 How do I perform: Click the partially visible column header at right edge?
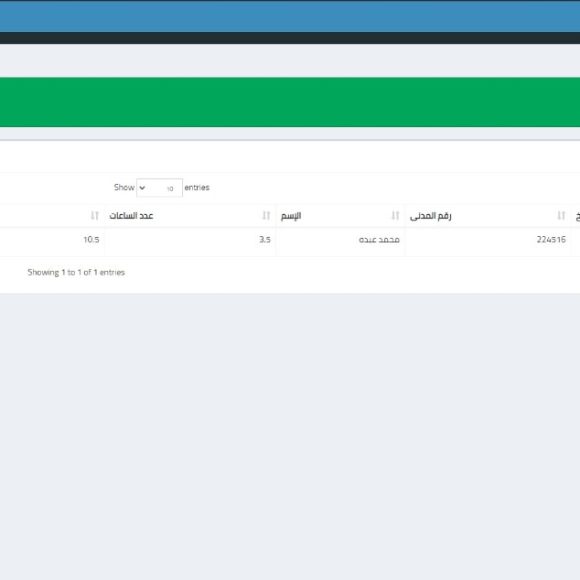[577, 216]
